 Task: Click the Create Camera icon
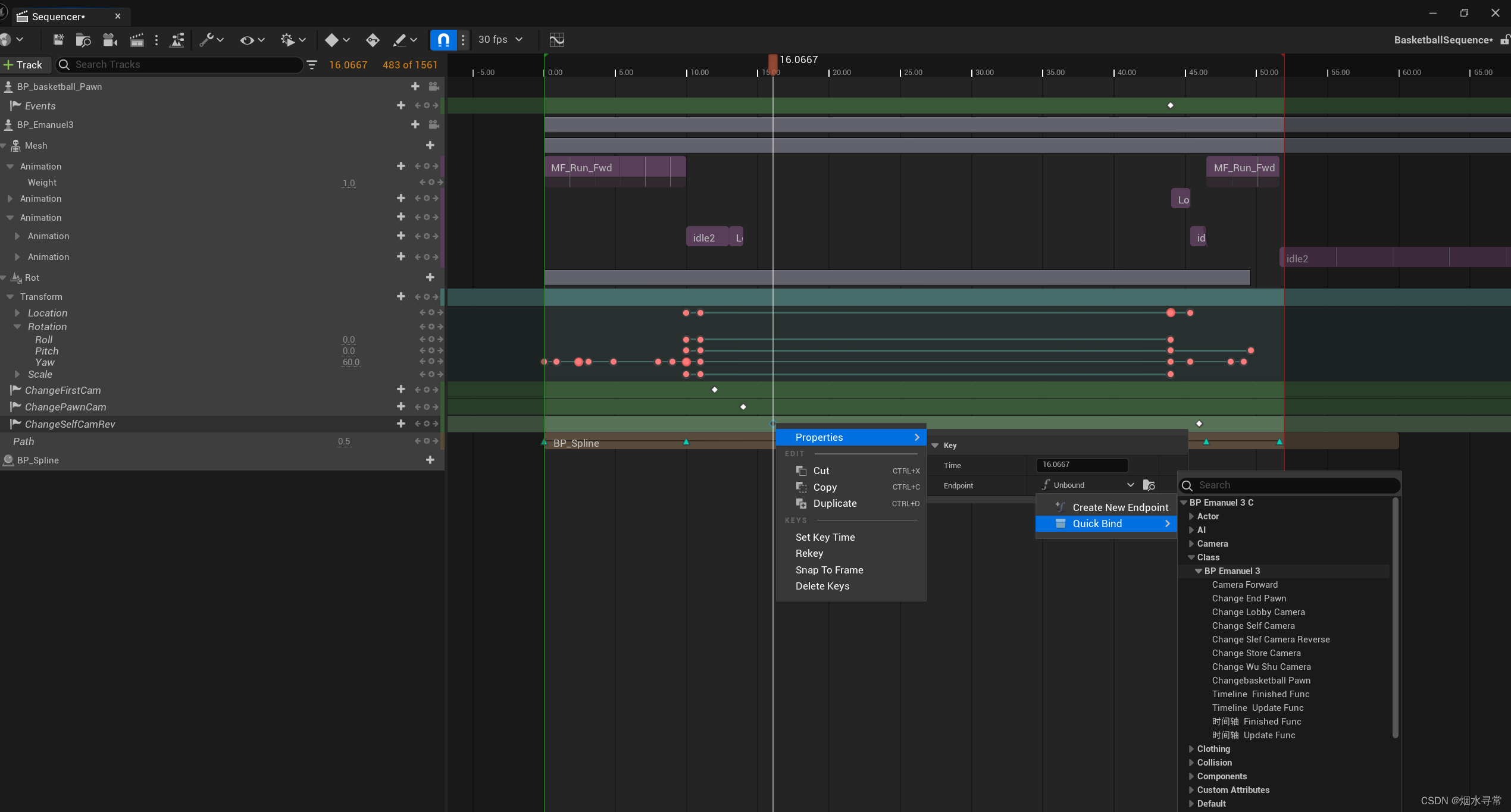[110, 40]
